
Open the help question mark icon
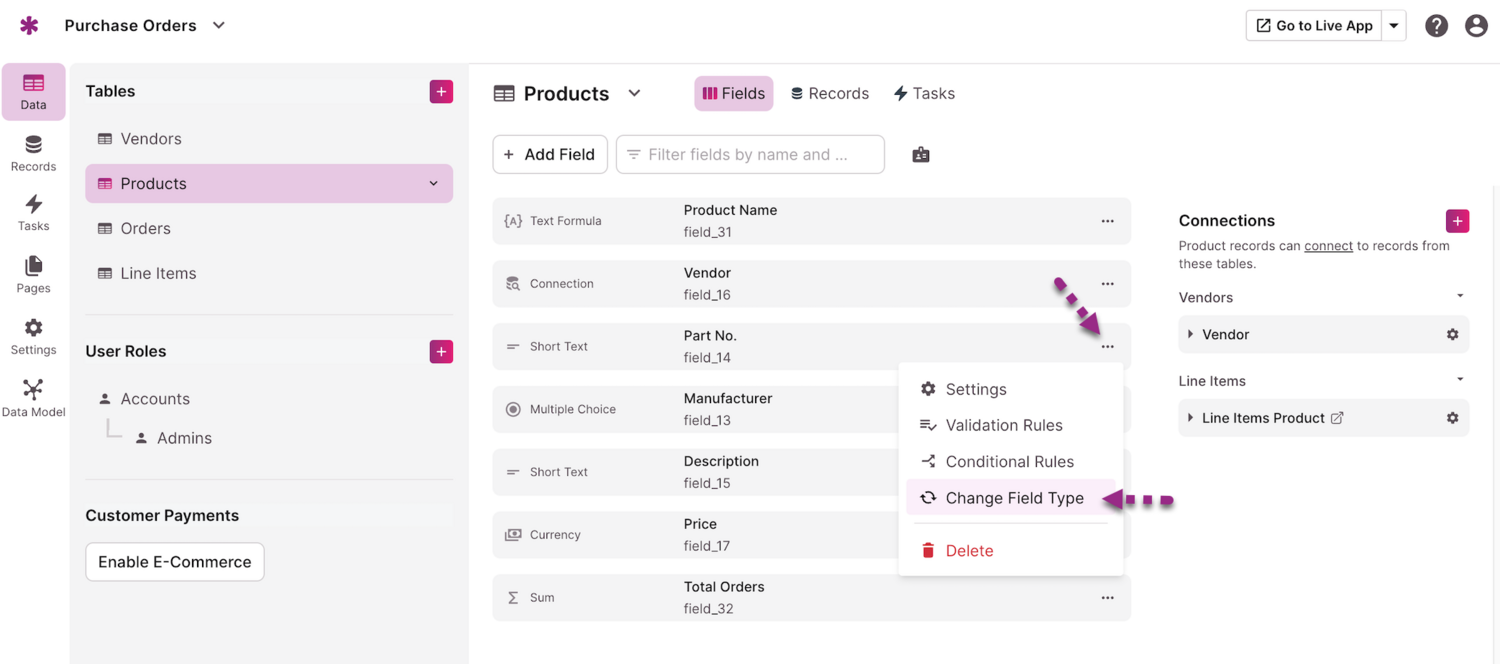pos(1436,26)
